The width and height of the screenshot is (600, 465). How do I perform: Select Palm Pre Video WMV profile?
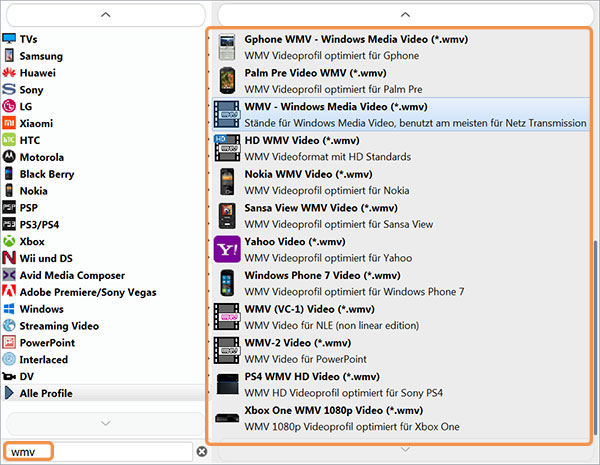point(401,80)
